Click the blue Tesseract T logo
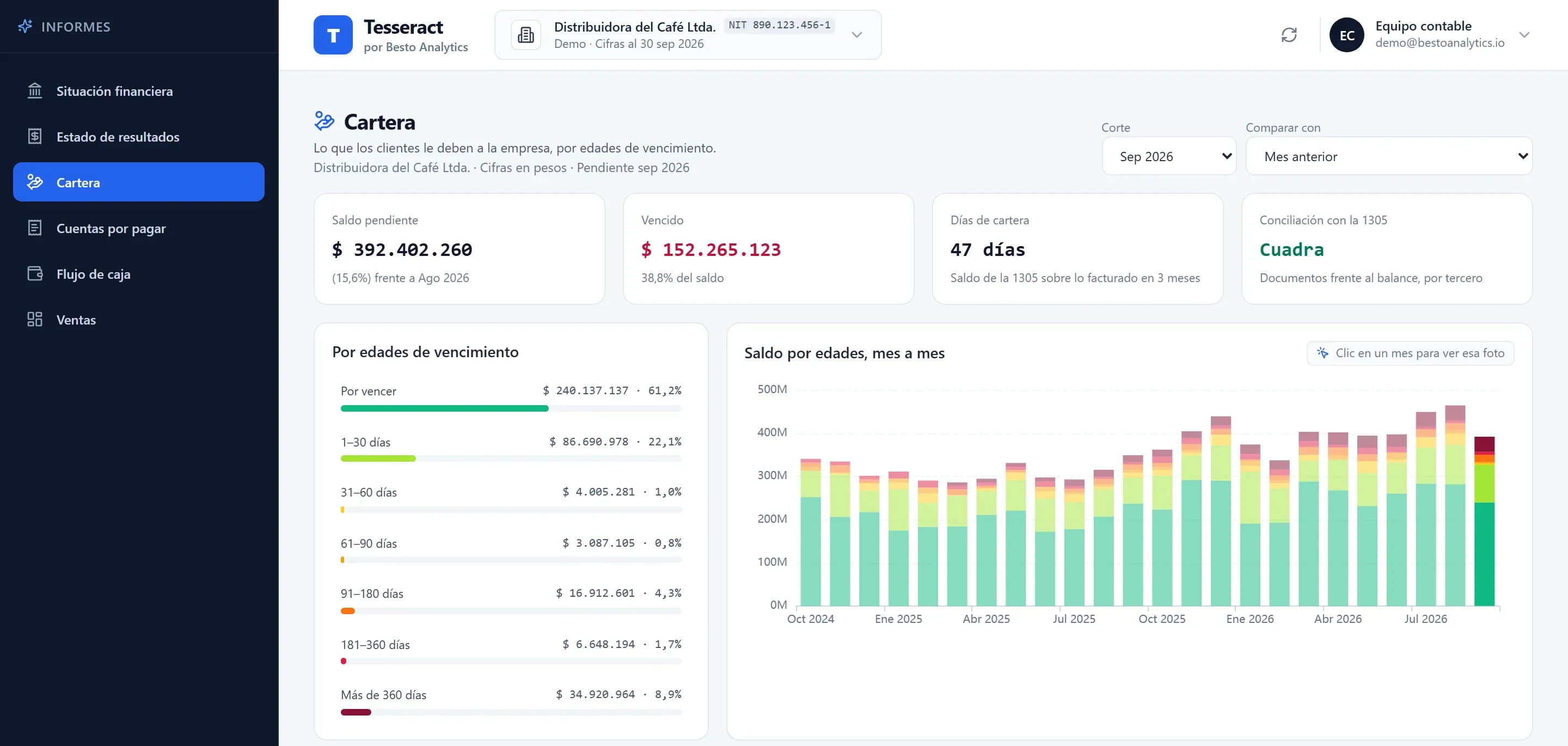Viewport: 1568px width, 746px height. point(333,35)
